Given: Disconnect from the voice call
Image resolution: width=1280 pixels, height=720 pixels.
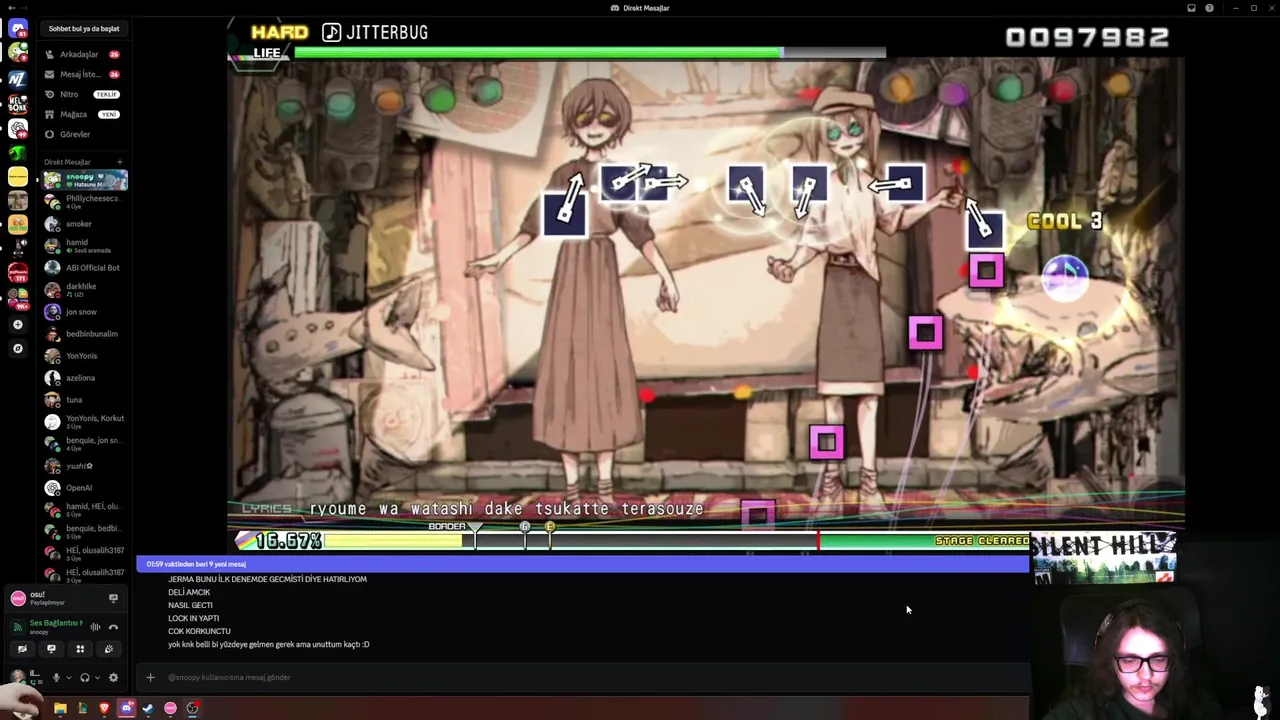Looking at the screenshot, I should pos(113,627).
